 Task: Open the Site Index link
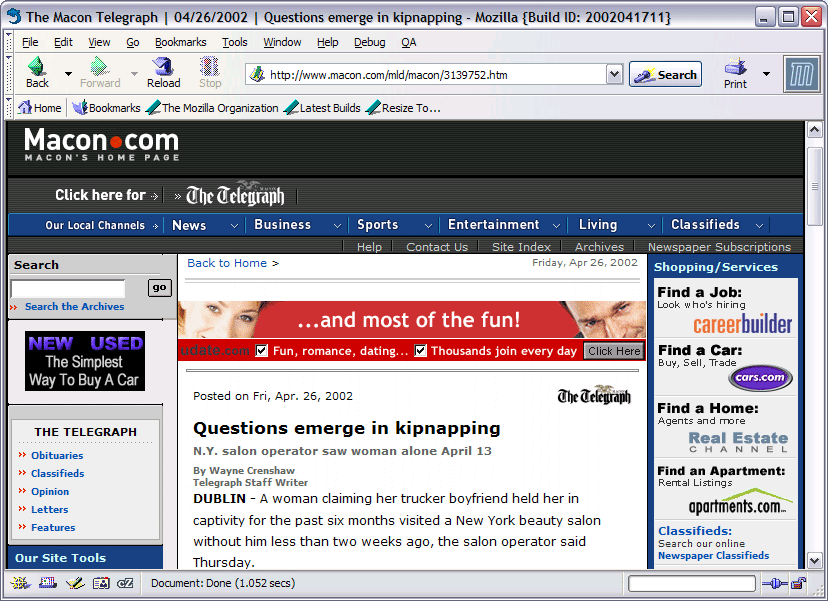tap(521, 247)
